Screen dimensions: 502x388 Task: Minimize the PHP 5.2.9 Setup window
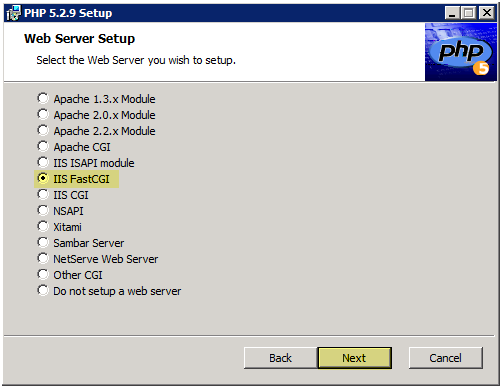coord(452,13)
